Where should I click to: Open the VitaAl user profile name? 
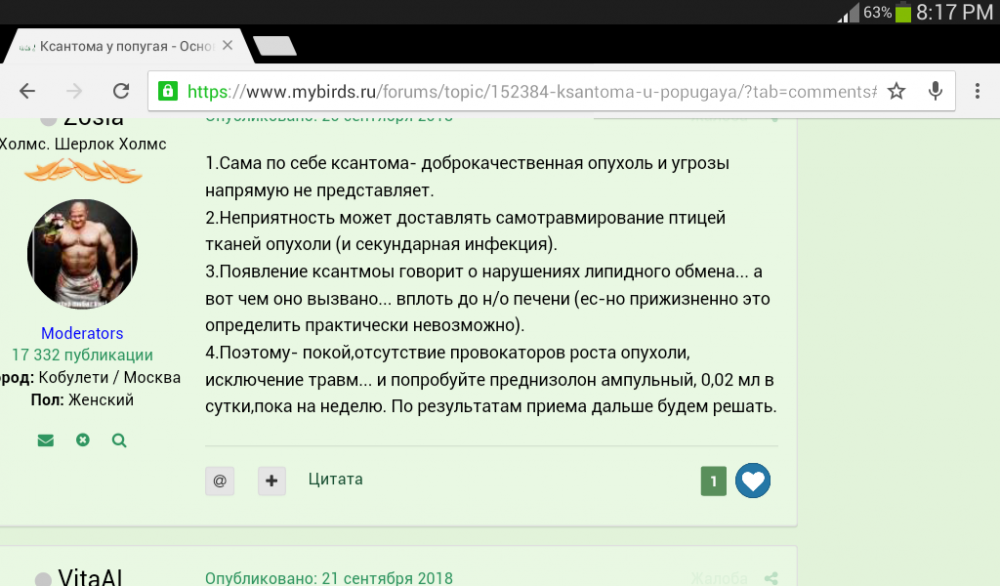(90, 576)
